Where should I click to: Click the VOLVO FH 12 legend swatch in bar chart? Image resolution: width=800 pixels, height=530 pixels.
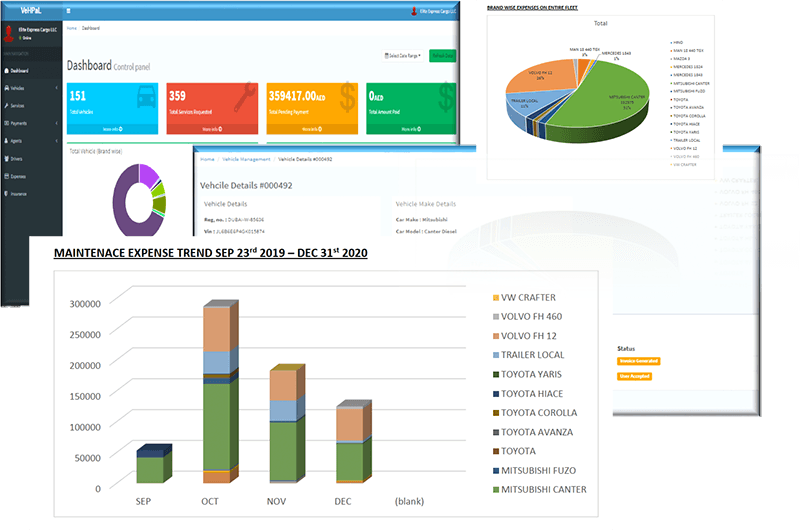496,336
